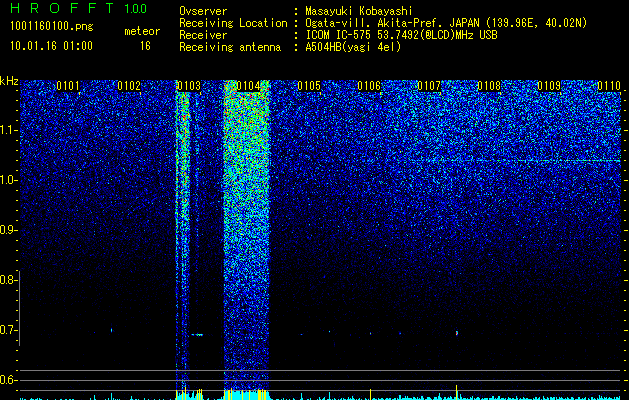
Task: Click the version number 1.0.0
Action: pyautogui.click(x=135, y=9)
